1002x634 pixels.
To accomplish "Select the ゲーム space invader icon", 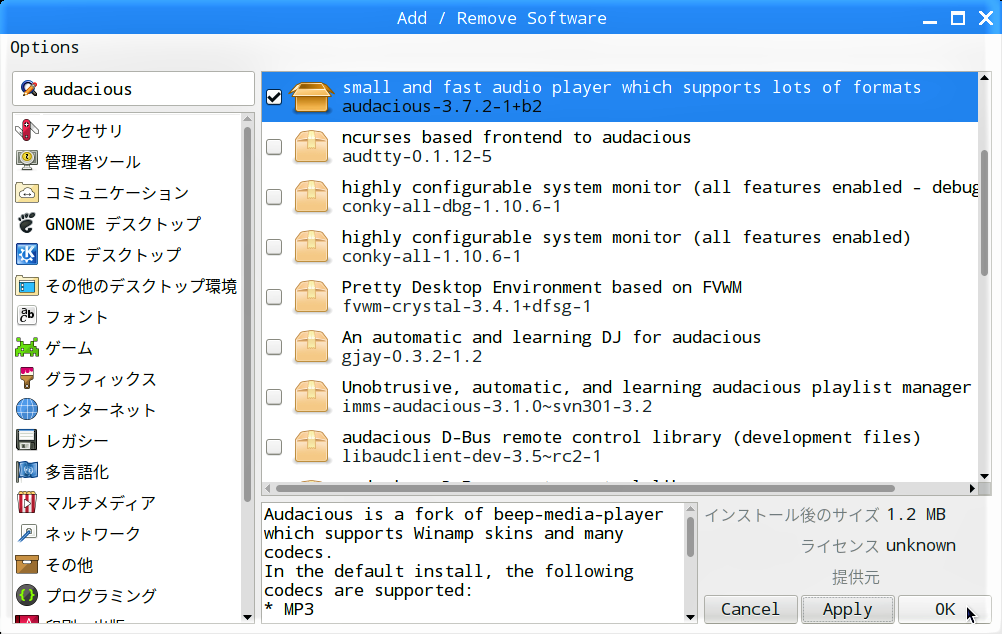I will pos(27,348).
